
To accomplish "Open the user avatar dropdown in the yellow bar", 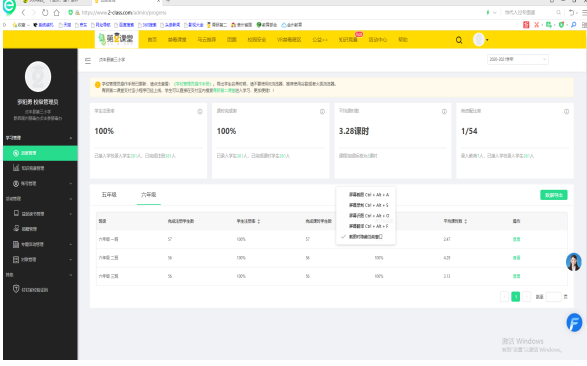I will (481, 40).
